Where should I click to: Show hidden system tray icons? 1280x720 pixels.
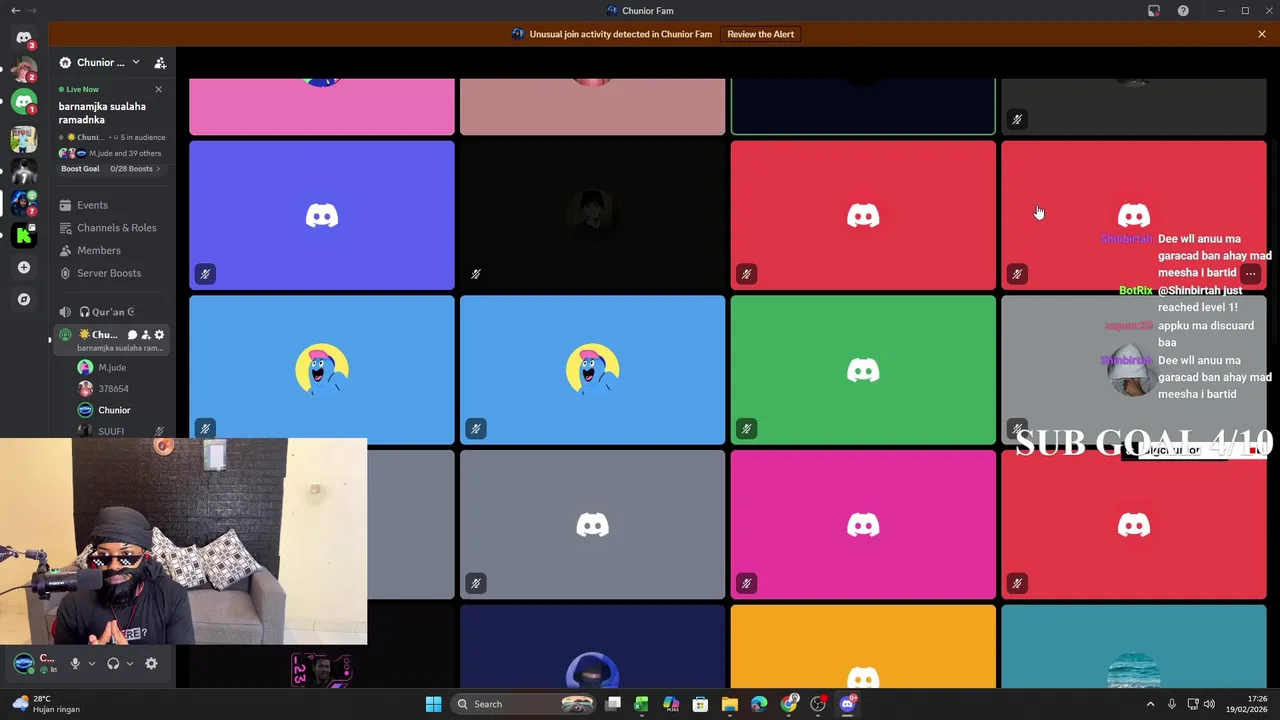click(x=1150, y=704)
